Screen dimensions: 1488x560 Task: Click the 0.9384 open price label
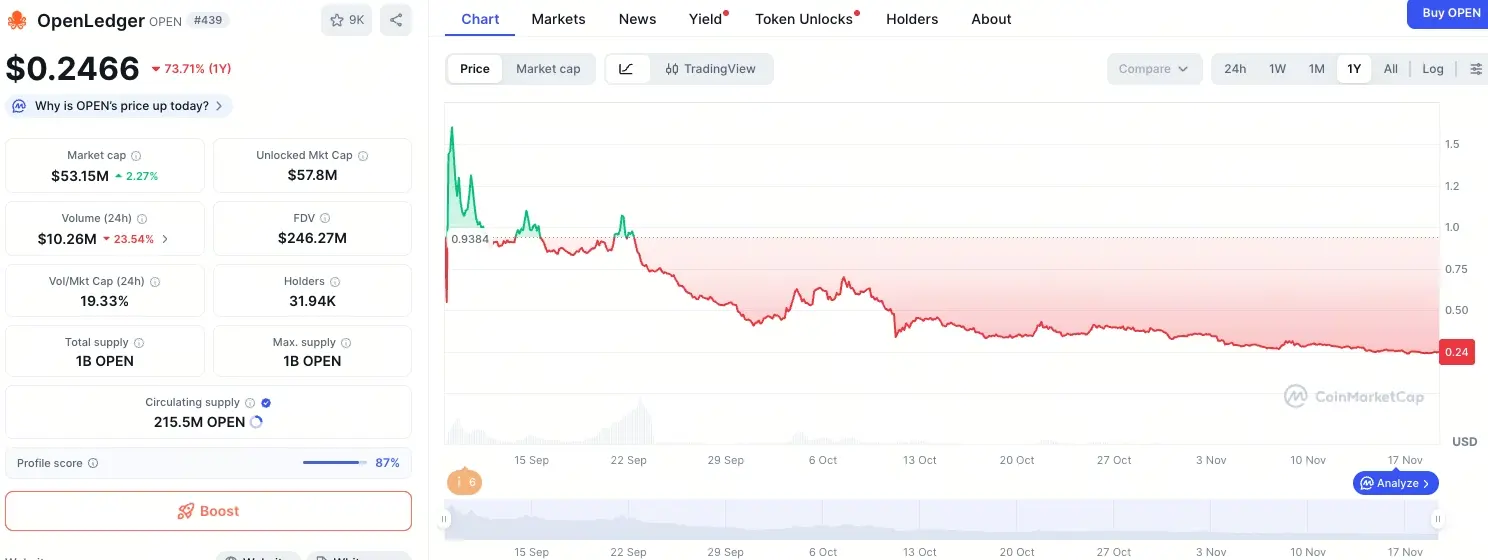click(470, 239)
